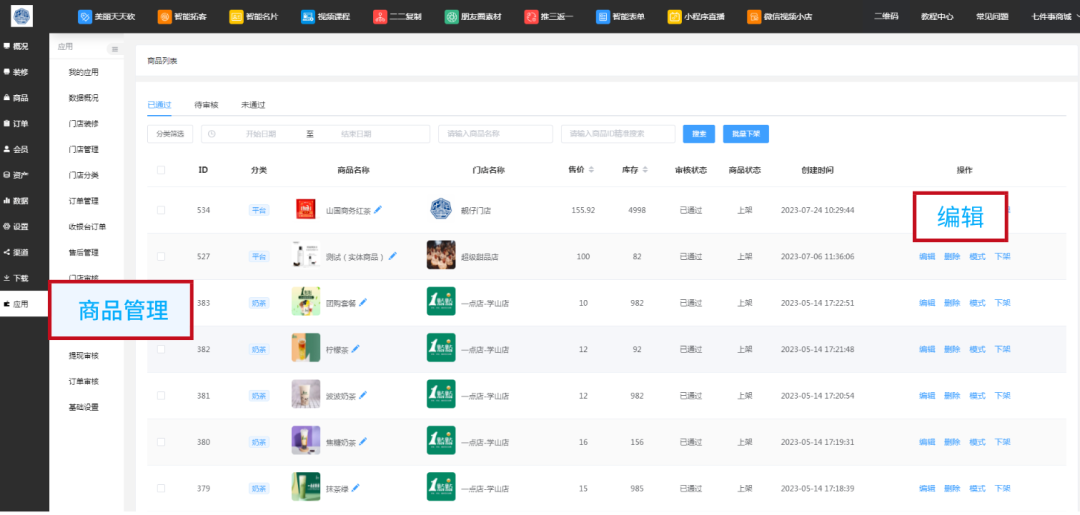Open the 靓仔门店 store logo
The height and width of the screenshot is (515, 1080).
point(441,209)
